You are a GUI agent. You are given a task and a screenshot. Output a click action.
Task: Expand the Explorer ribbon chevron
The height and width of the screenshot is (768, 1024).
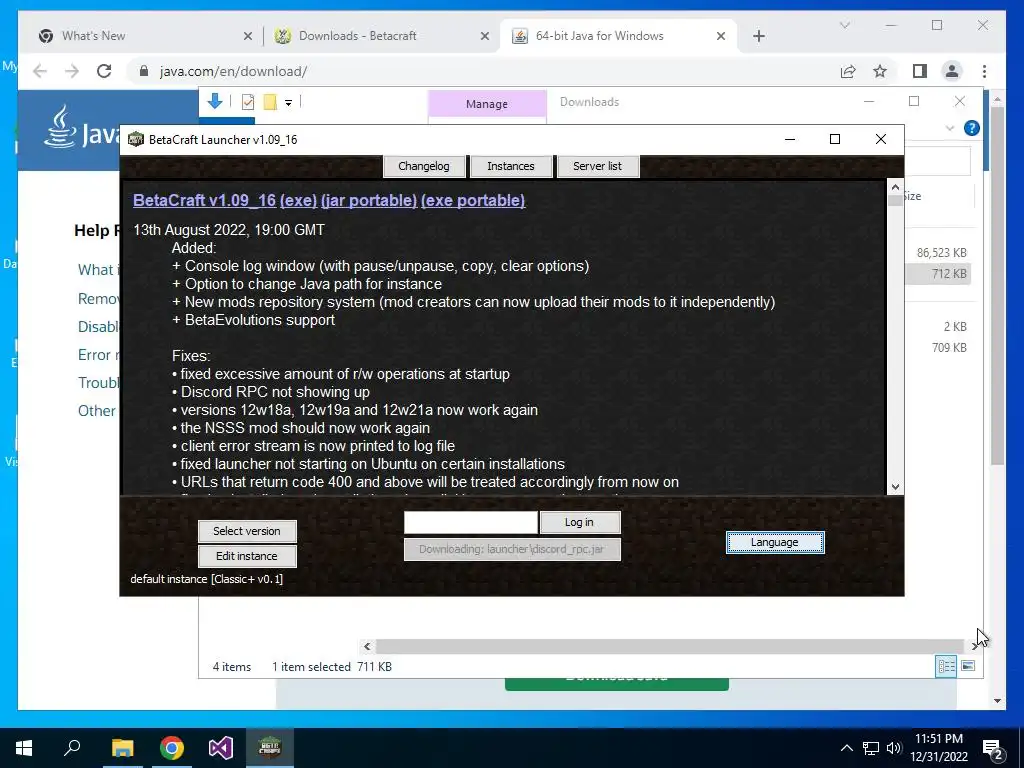[950, 129]
